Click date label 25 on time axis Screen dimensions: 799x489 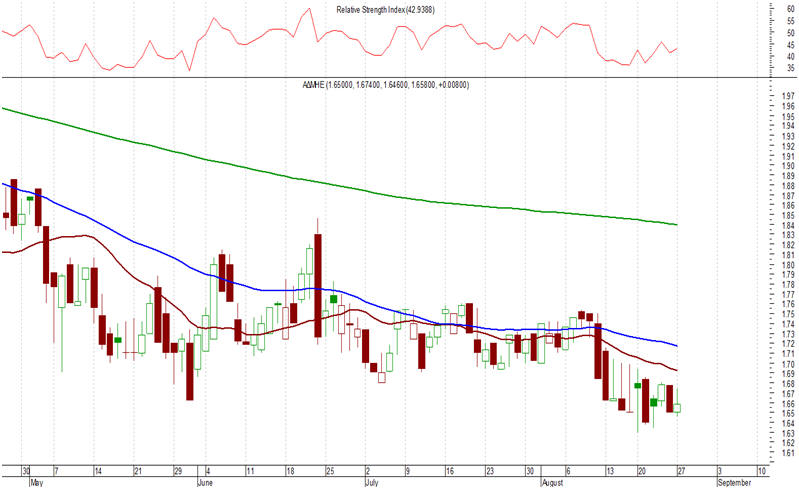pos(330,471)
